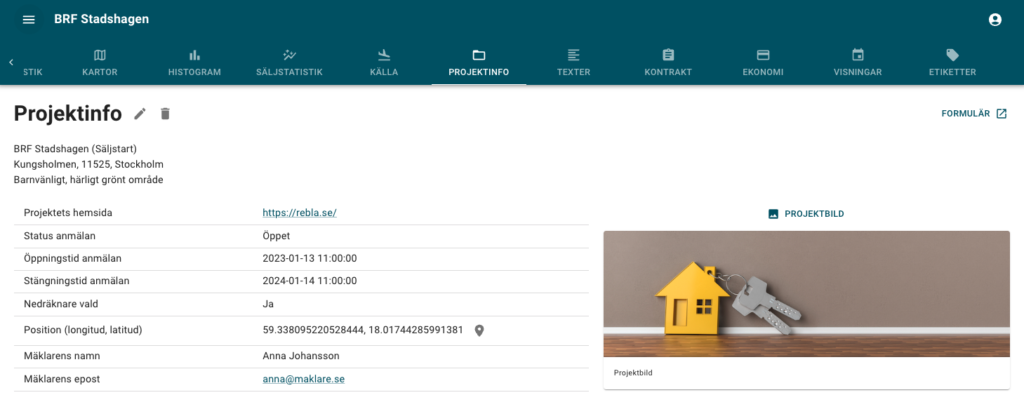Switch to the Kontrakt tab
1024x395 pixels.
(668, 63)
